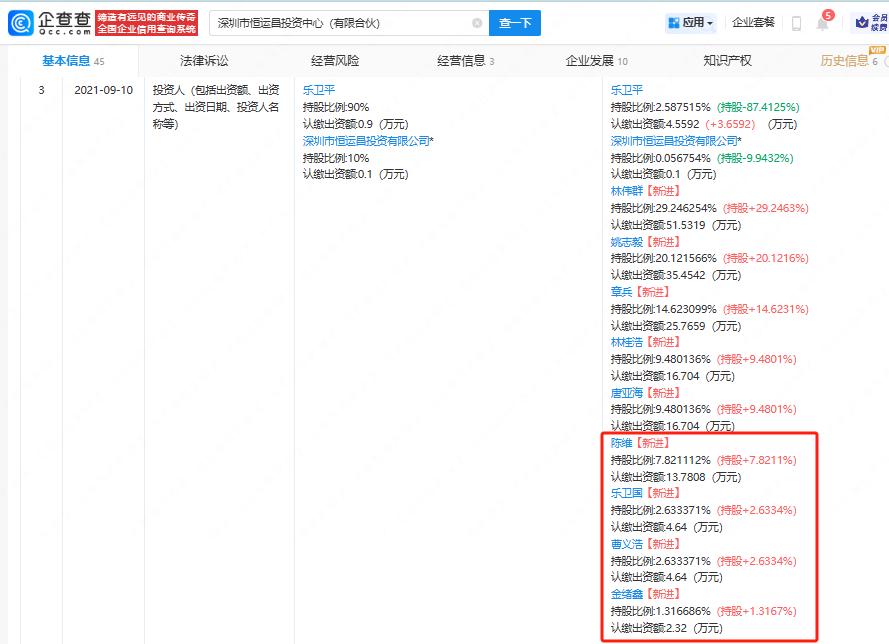Click 金绪鑫 investor link
The height and width of the screenshot is (644, 889).
627,594
